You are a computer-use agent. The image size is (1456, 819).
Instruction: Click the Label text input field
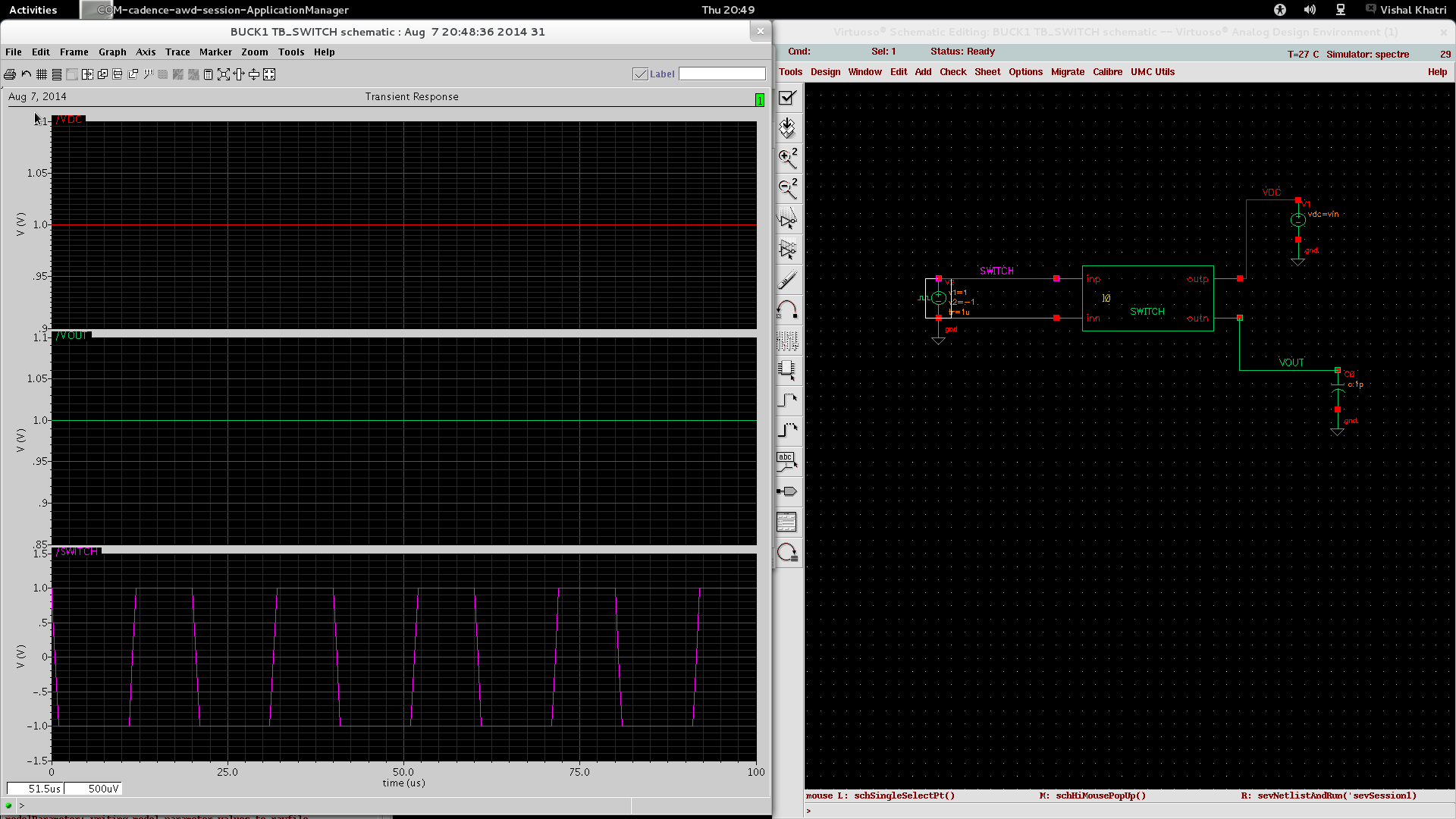click(x=722, y=74)
